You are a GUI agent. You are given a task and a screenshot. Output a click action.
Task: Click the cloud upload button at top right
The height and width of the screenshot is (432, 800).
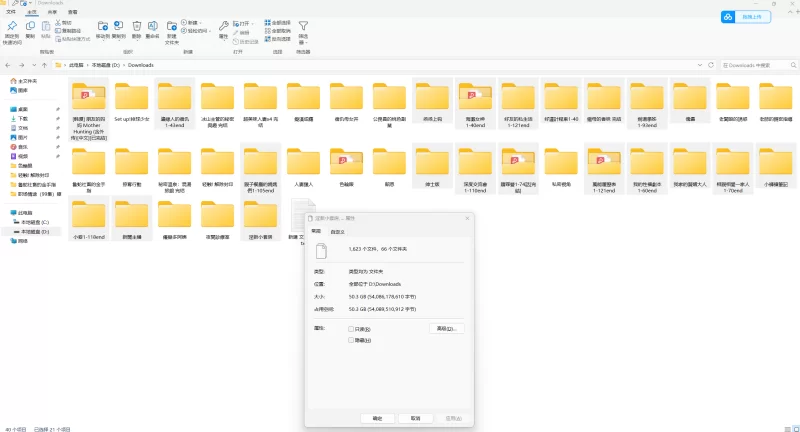coord(745,17)
